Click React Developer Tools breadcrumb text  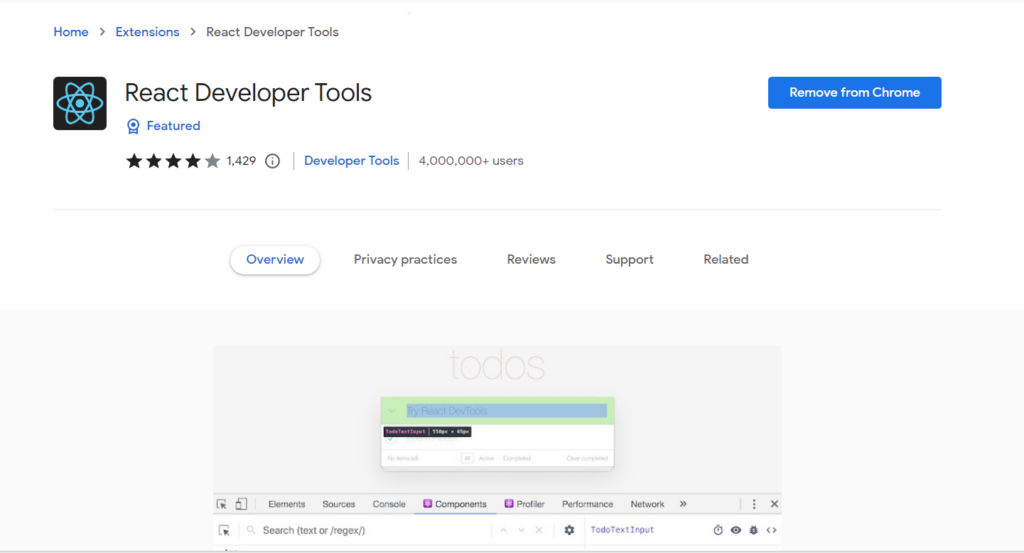click(x=272, y=32)
